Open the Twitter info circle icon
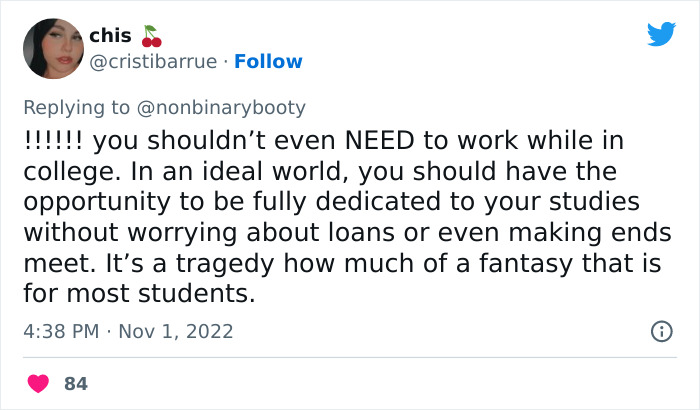The height and width of the screenshot is (410, 700). pyautogui.click(x=661, y=331)
